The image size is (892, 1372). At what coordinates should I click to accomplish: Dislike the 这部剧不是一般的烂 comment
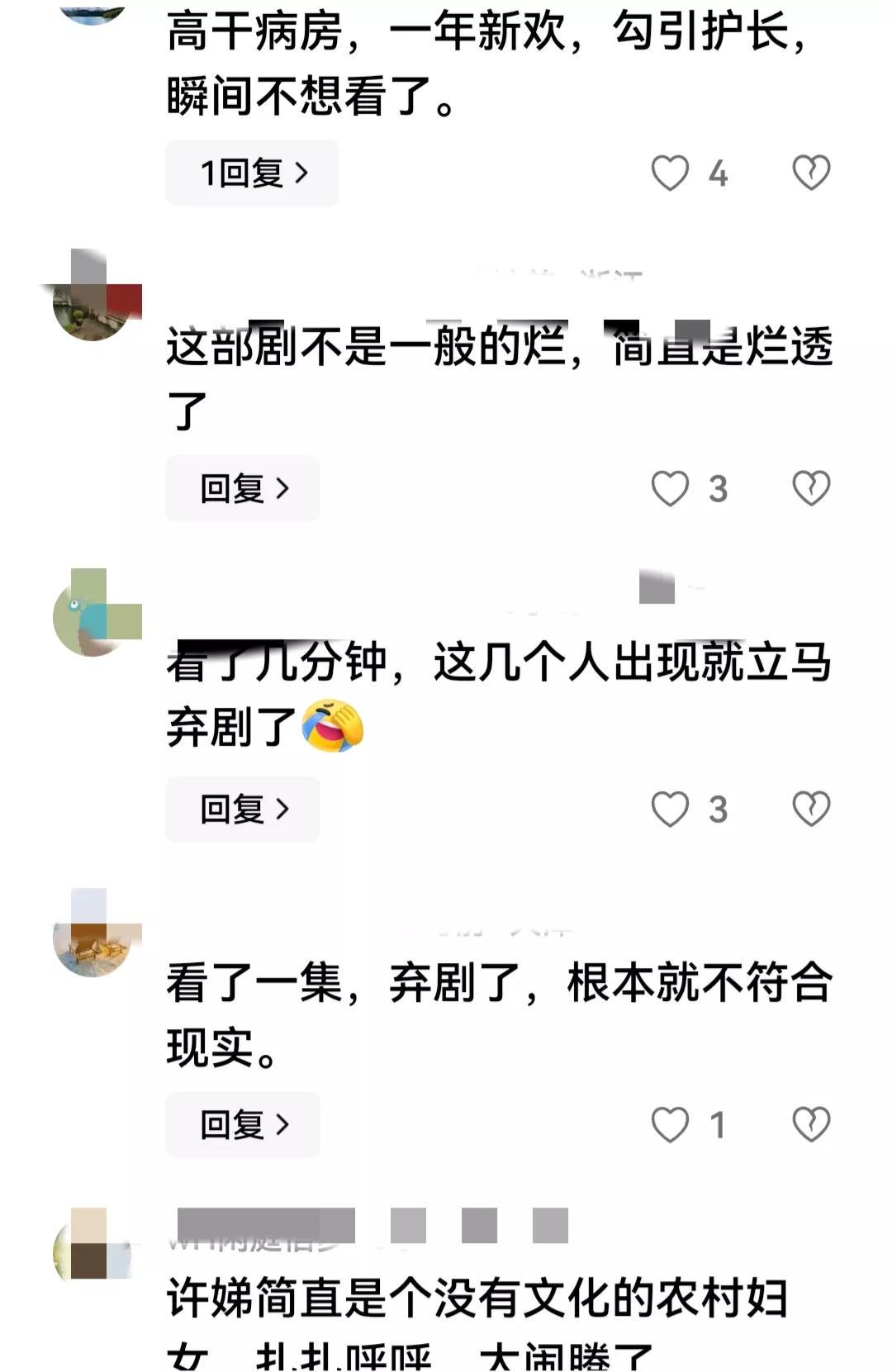[811, 488]
